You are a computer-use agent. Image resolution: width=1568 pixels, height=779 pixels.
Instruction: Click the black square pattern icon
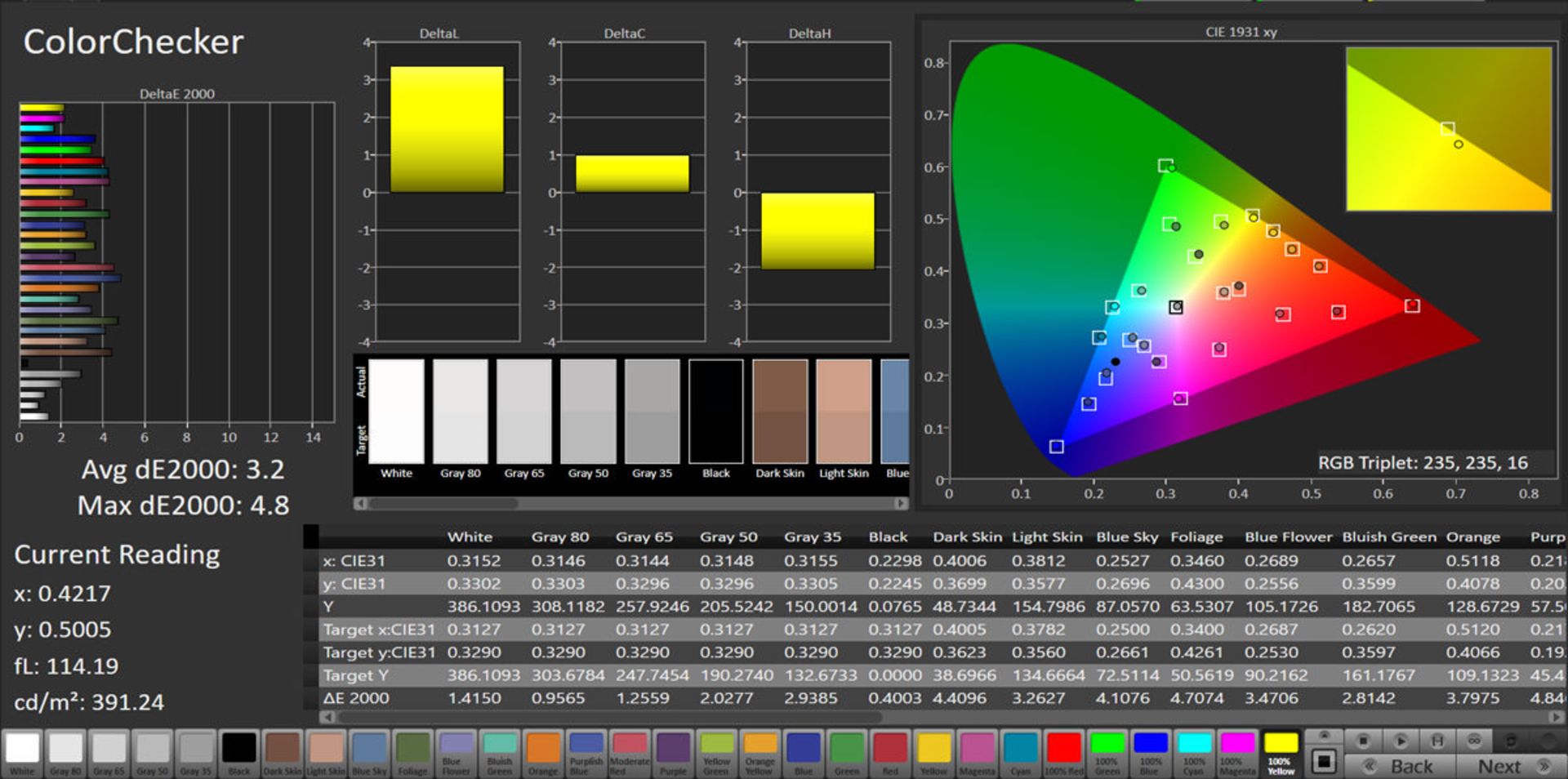coord(1324,762)
